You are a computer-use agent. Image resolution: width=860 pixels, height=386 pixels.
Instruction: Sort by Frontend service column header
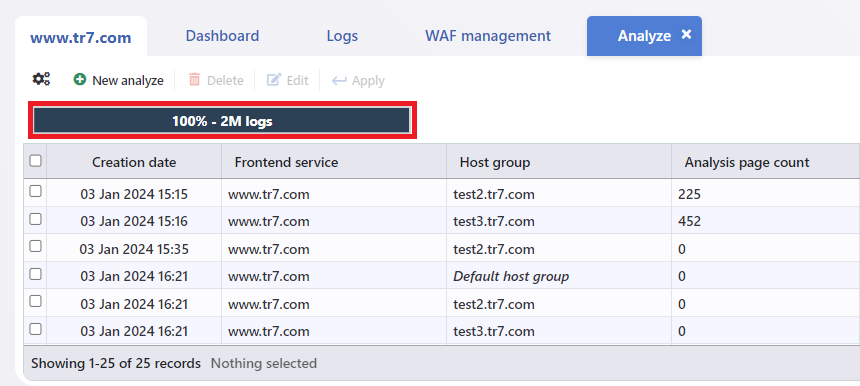(x=334, y=162)
